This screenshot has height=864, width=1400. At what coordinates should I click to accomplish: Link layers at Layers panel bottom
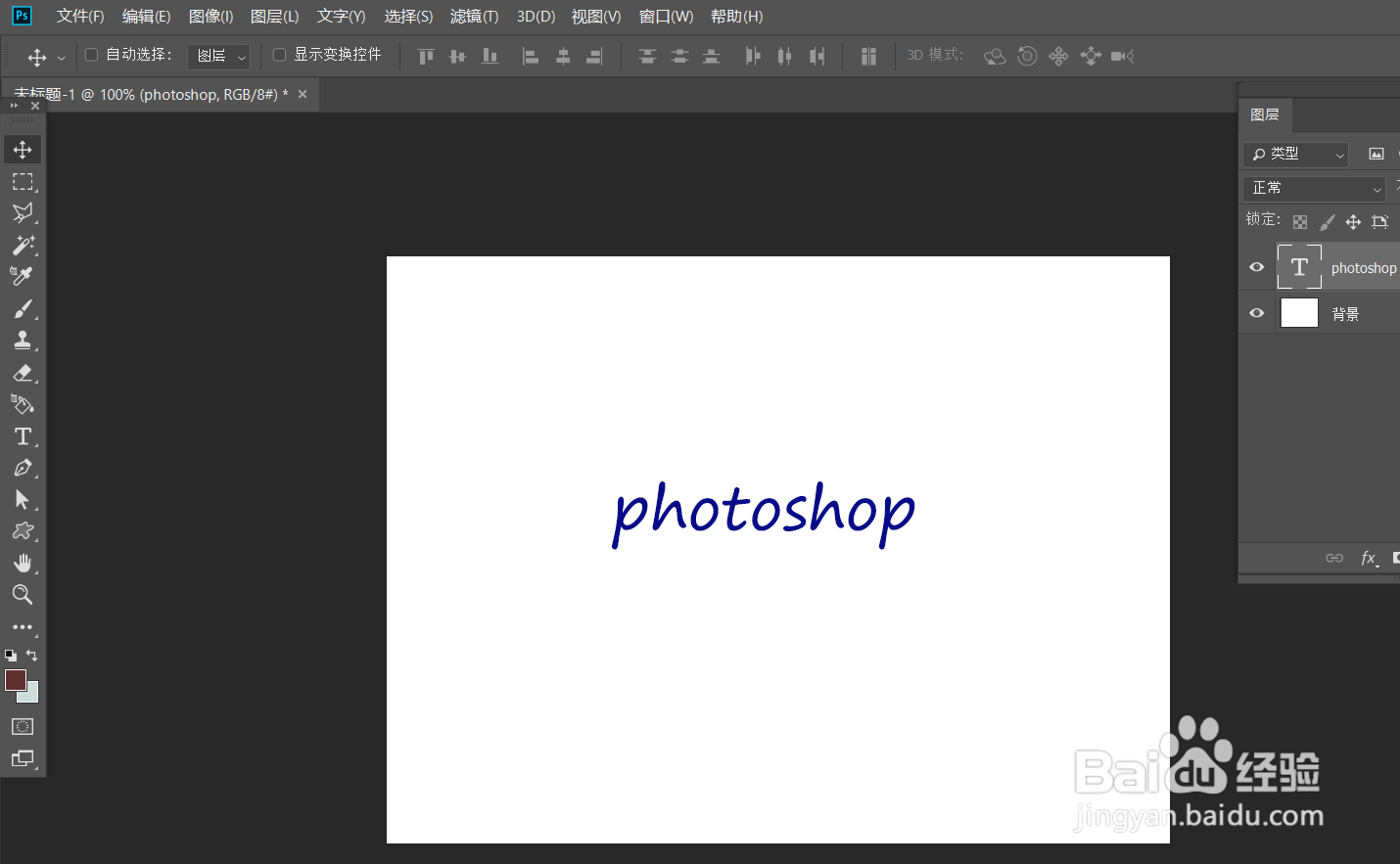(1334, 558)
